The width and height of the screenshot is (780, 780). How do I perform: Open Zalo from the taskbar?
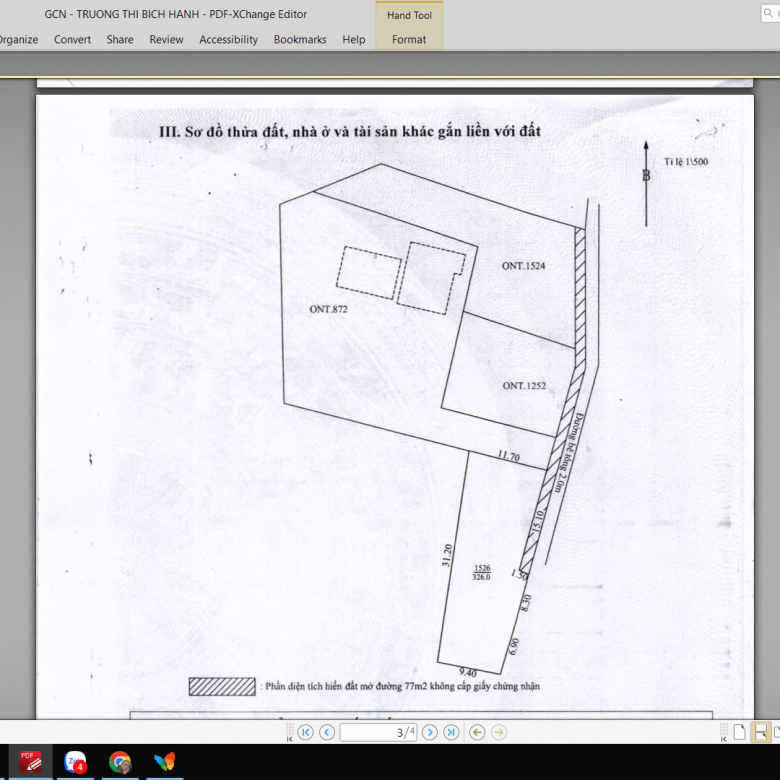[x=76, y=762]
